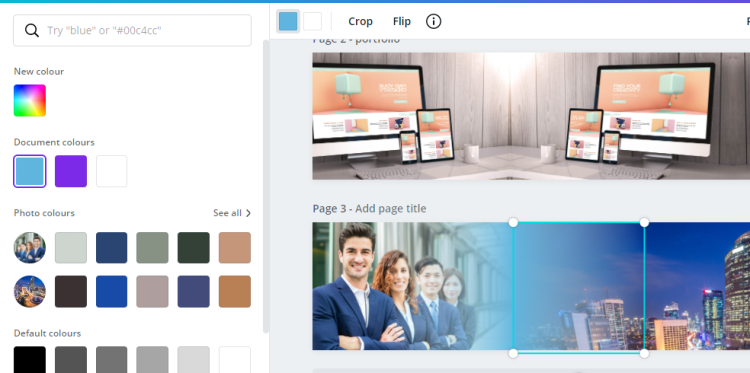This screenshot has height=373, width=750.
Task: Pick the dark green photo colour swatch
Action: click(x=193, y=248)
